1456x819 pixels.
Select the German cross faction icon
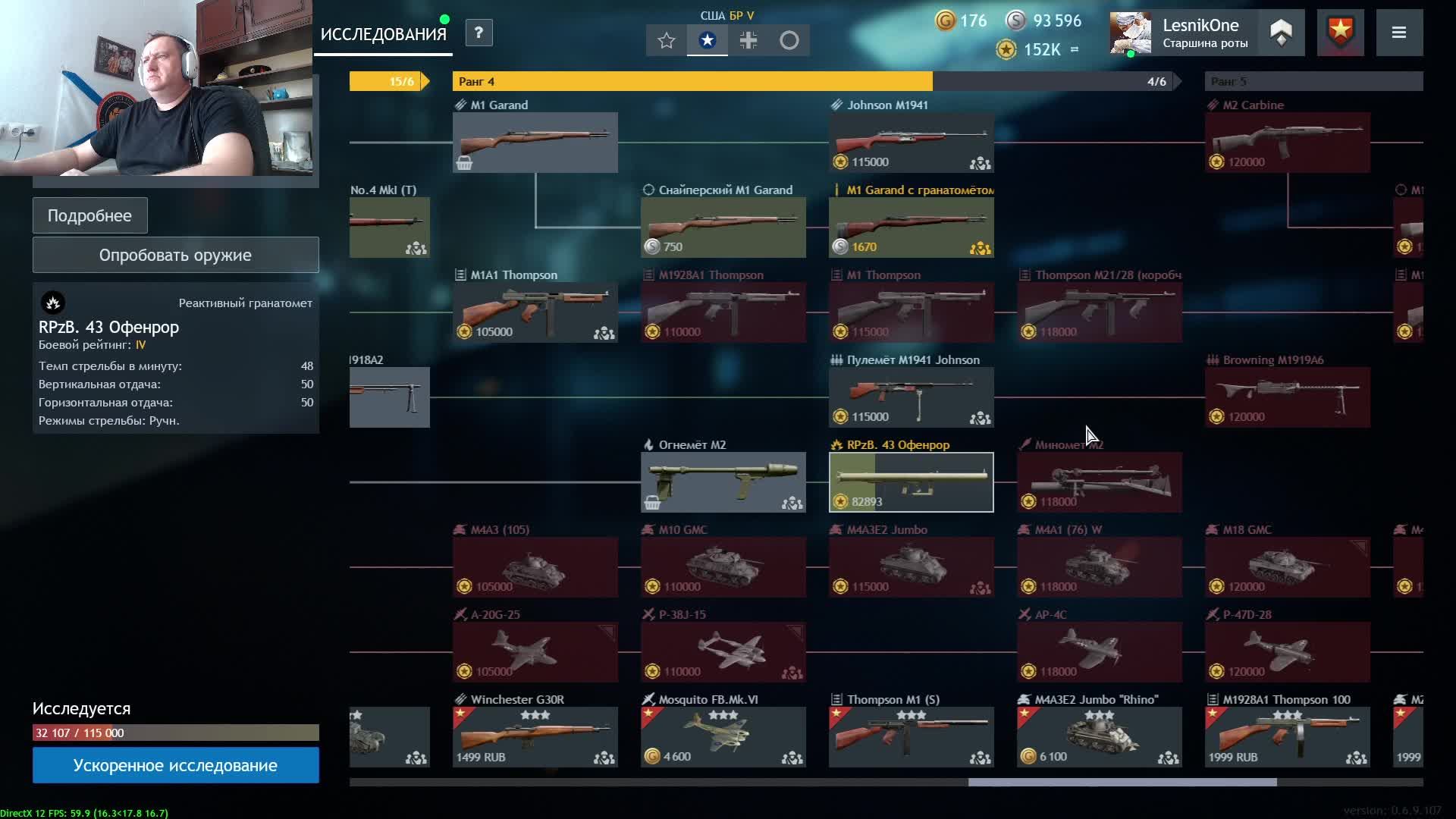click(748, 40)
